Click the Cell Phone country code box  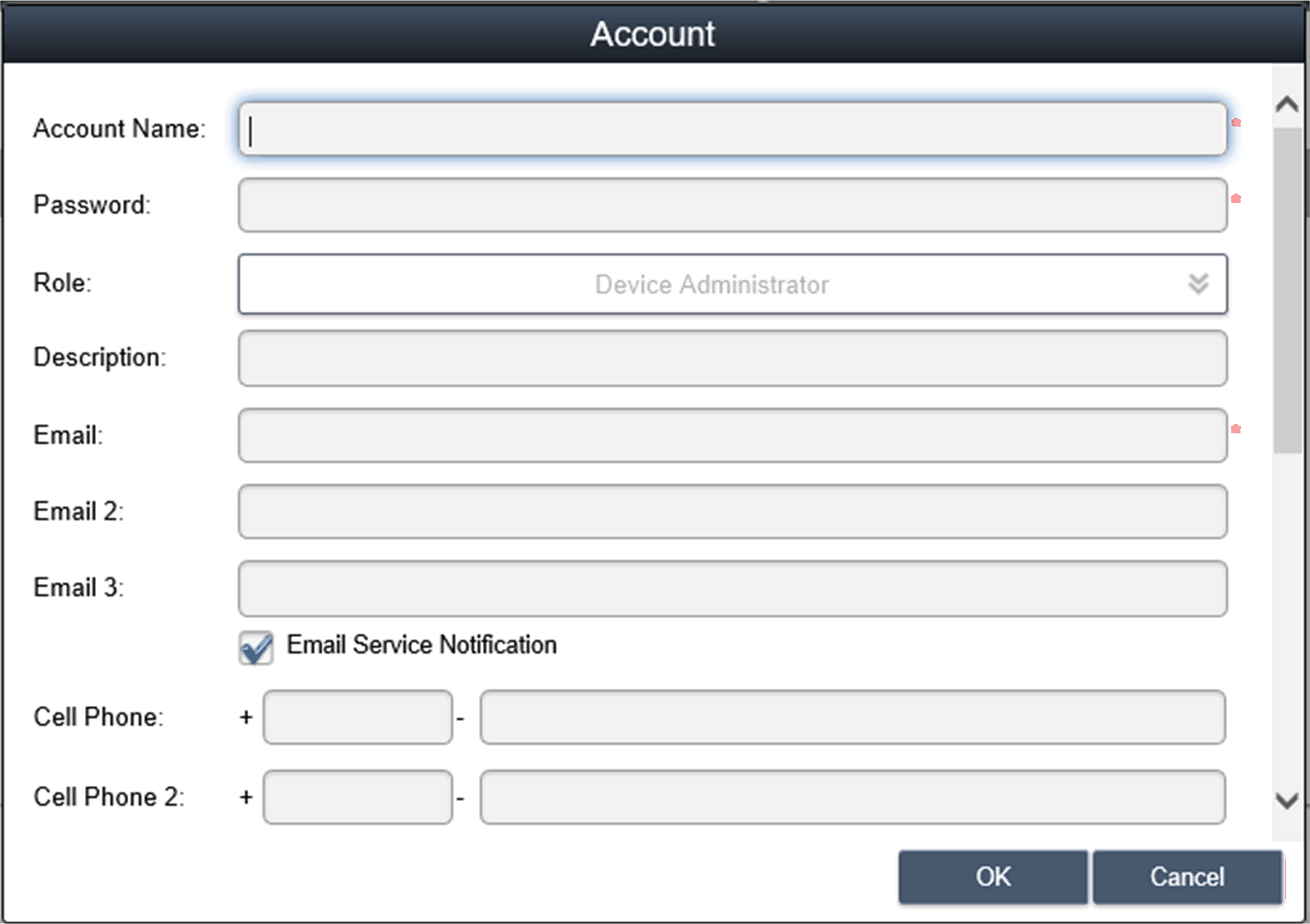(x=358, y=717)
